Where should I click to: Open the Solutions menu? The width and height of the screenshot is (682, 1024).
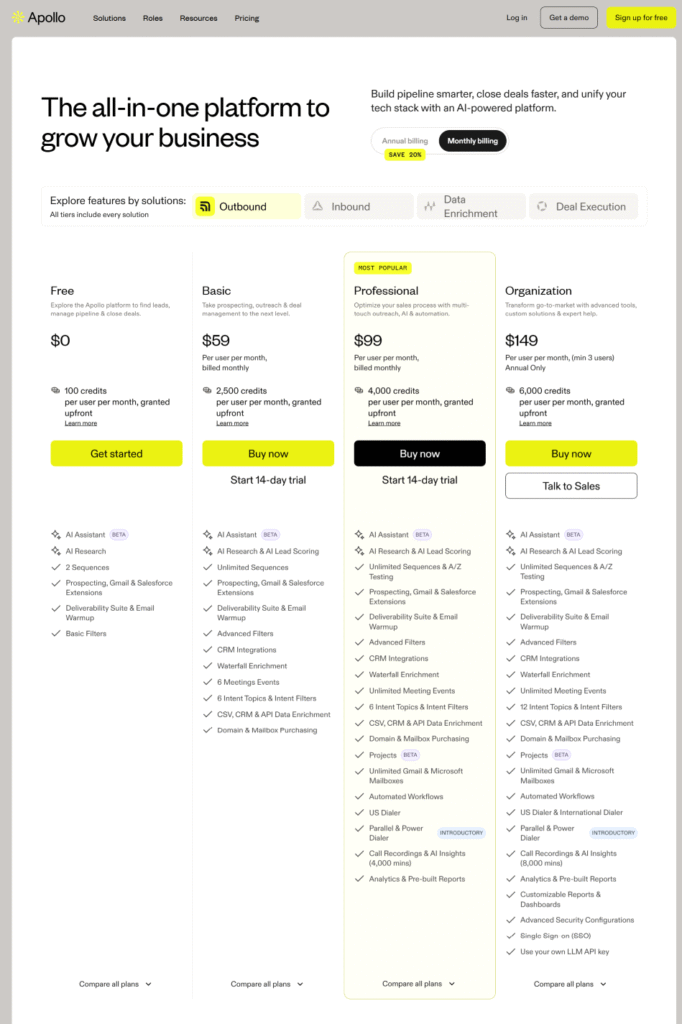(110, 17)
